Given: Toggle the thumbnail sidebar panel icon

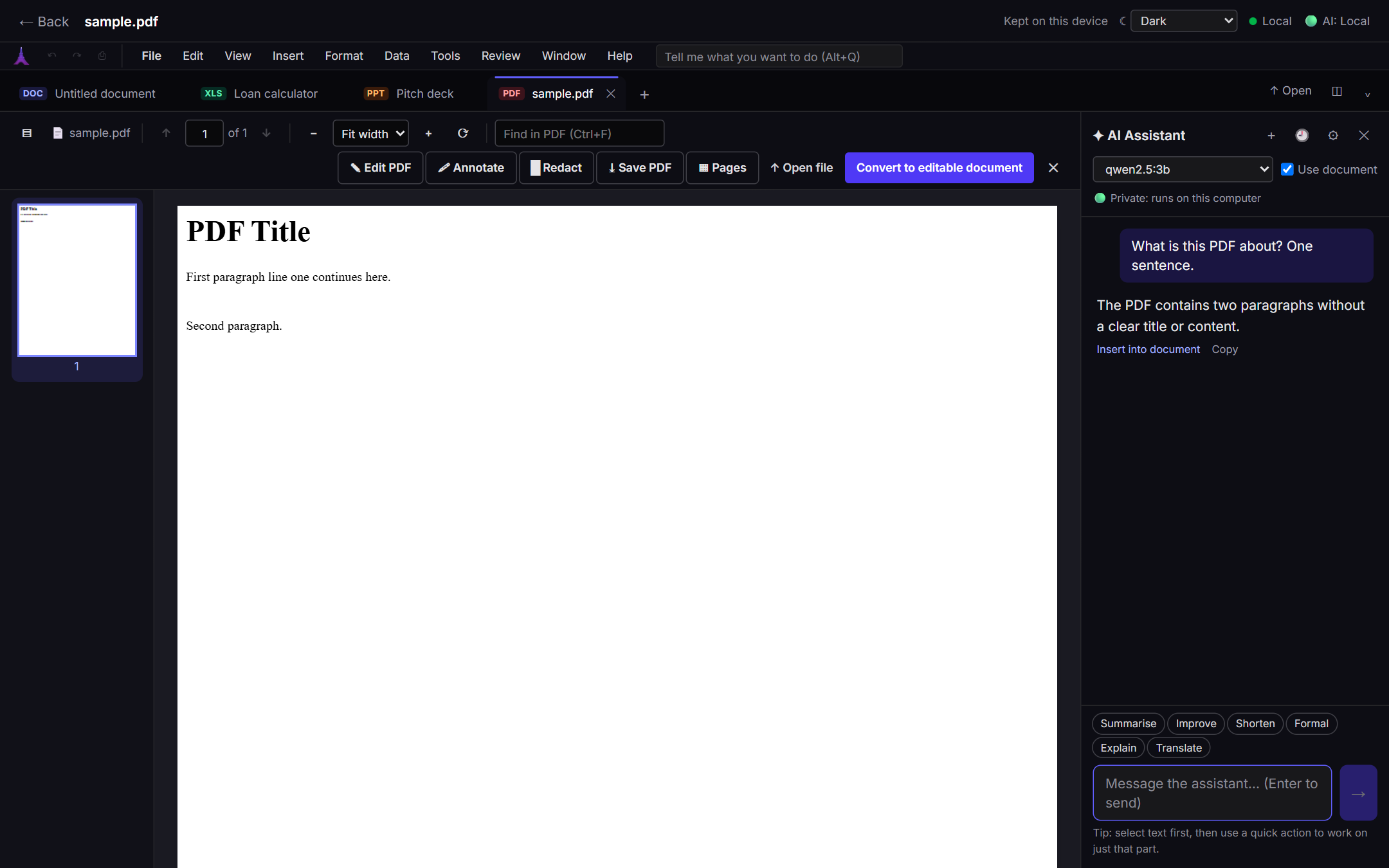Looking at the screenshot, I should (x=27, y=133).
